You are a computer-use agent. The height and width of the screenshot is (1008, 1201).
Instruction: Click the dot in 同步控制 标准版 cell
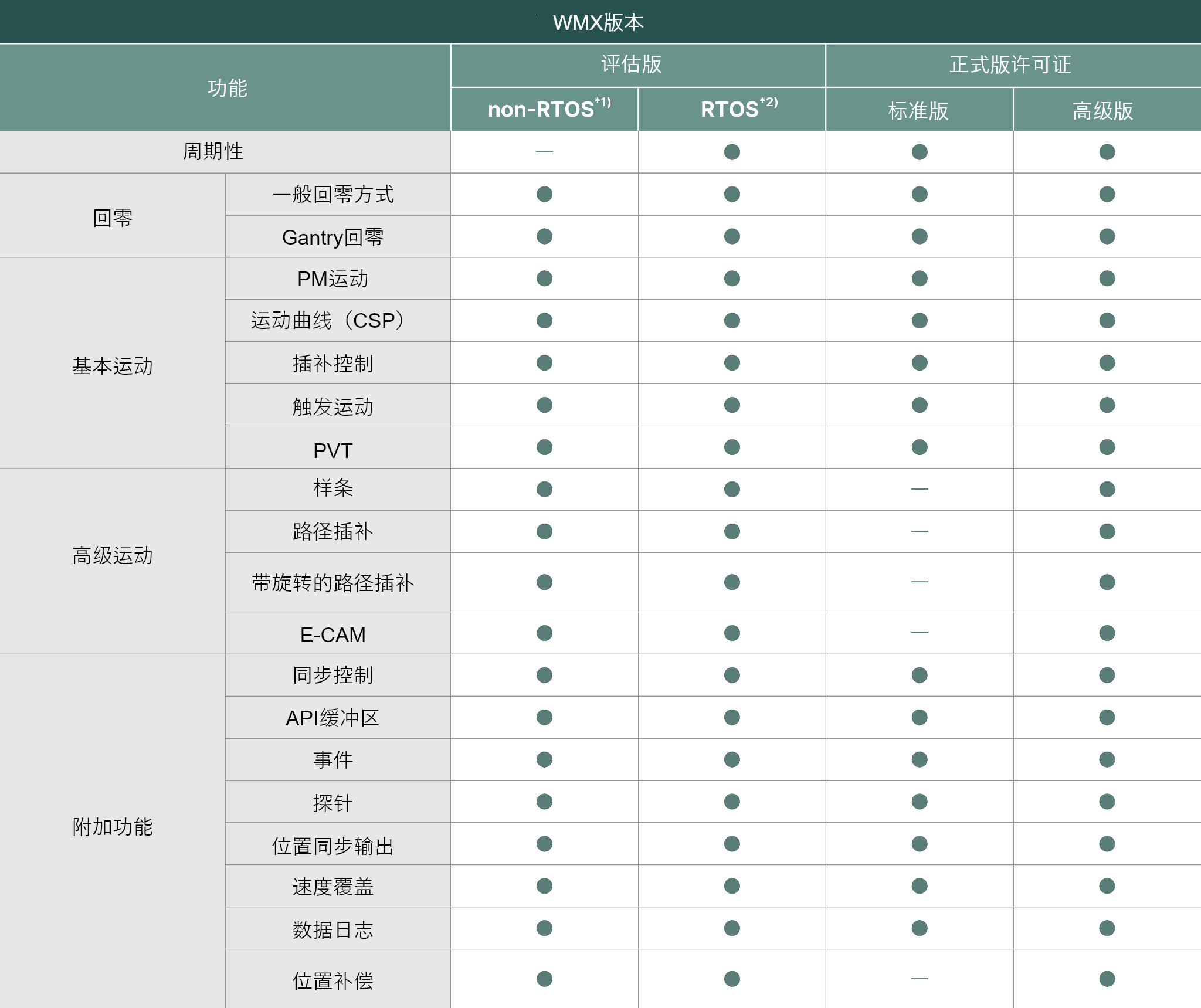pyautogui.click(x=920, y=675)
